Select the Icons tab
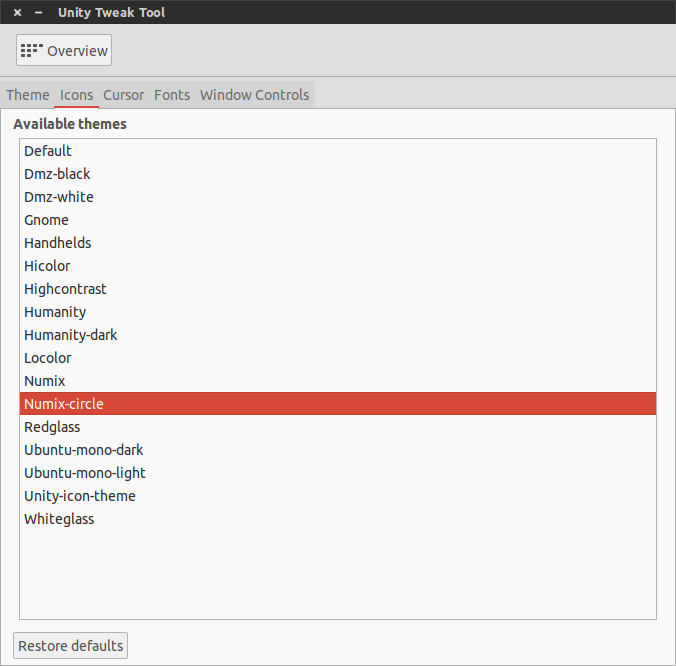 76,95
